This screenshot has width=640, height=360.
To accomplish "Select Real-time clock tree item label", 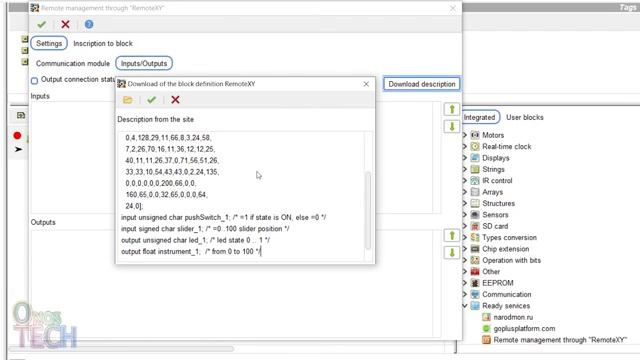I will click(507, 147).
